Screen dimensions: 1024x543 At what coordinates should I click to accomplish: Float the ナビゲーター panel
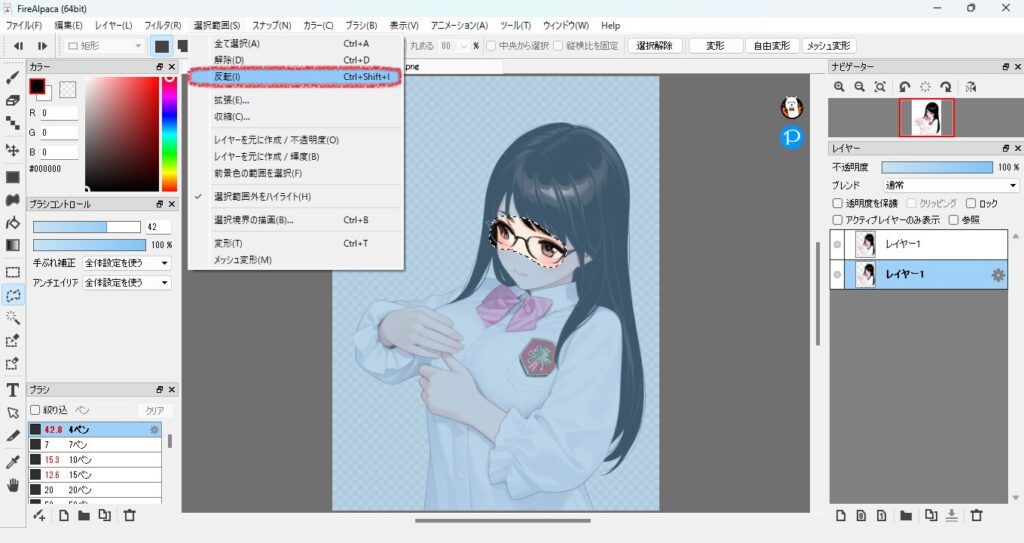[1006, 67]
